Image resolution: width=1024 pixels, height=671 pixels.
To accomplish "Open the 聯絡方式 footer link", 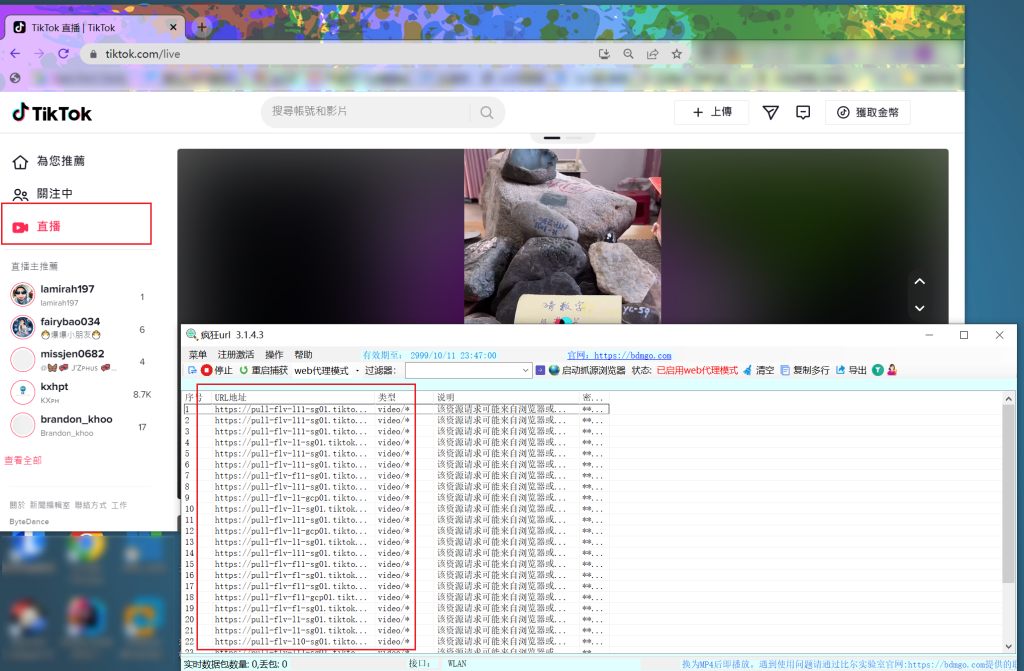I will pos(90,505).
